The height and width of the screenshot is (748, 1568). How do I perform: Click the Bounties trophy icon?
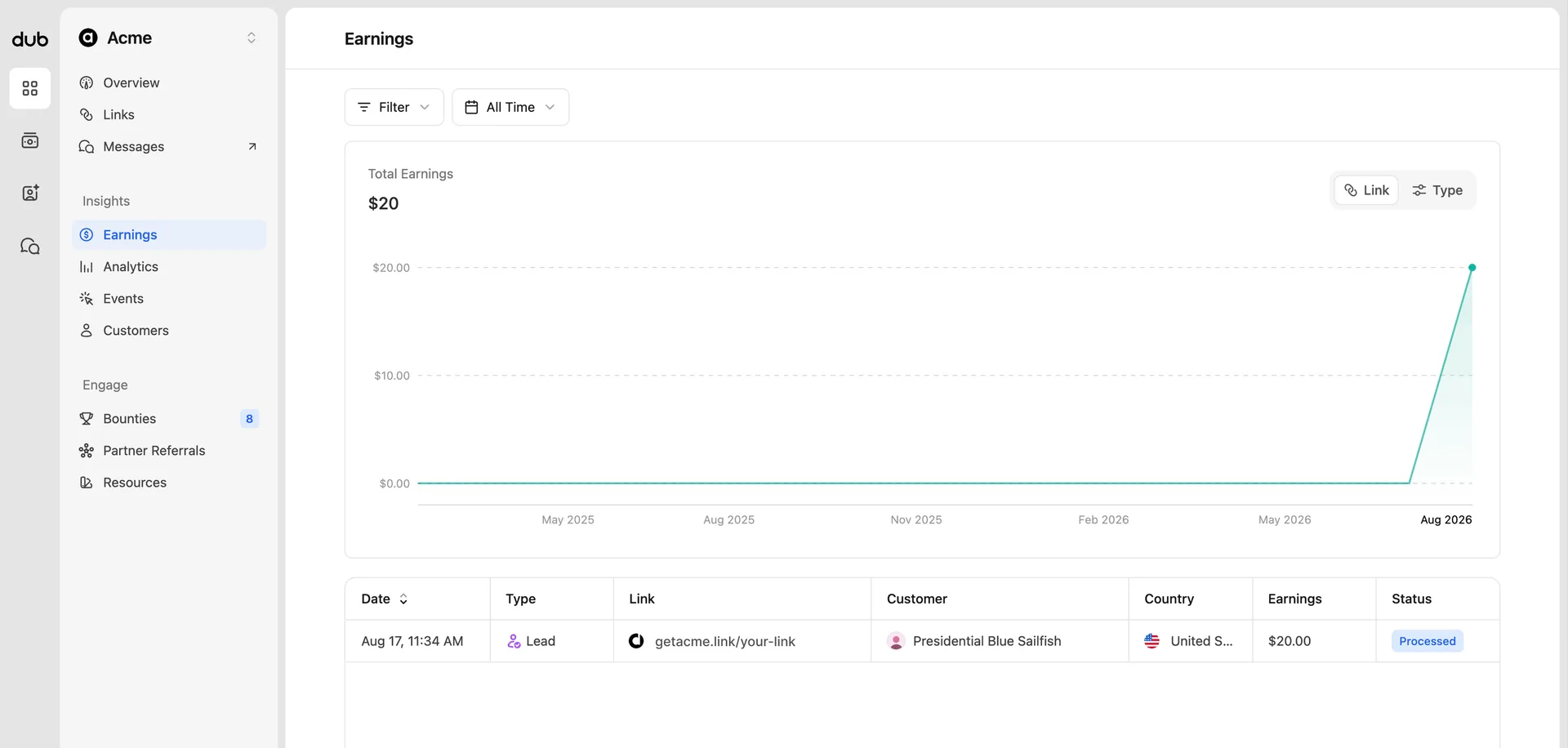[x=86, y=419]
